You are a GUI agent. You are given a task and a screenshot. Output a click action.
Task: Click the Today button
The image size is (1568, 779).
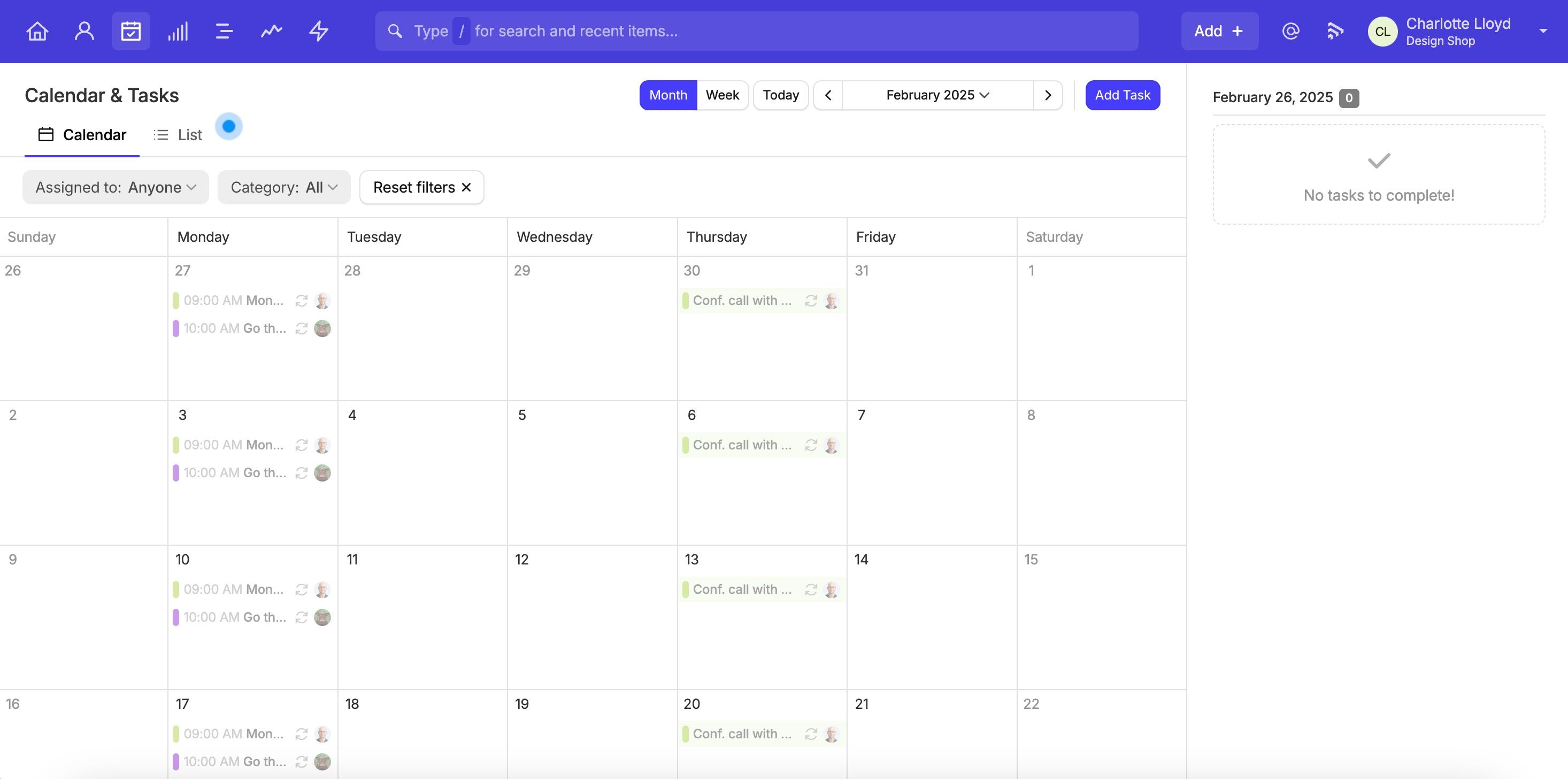pyautogui.click(x=780, y=95)
